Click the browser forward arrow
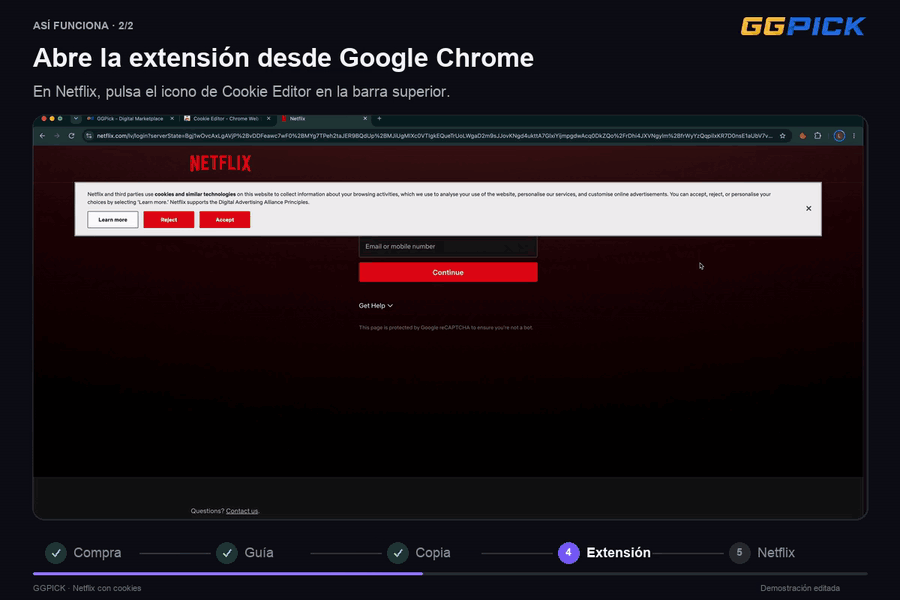This screenshot has height=600, width=900. [x=57, y=136]
